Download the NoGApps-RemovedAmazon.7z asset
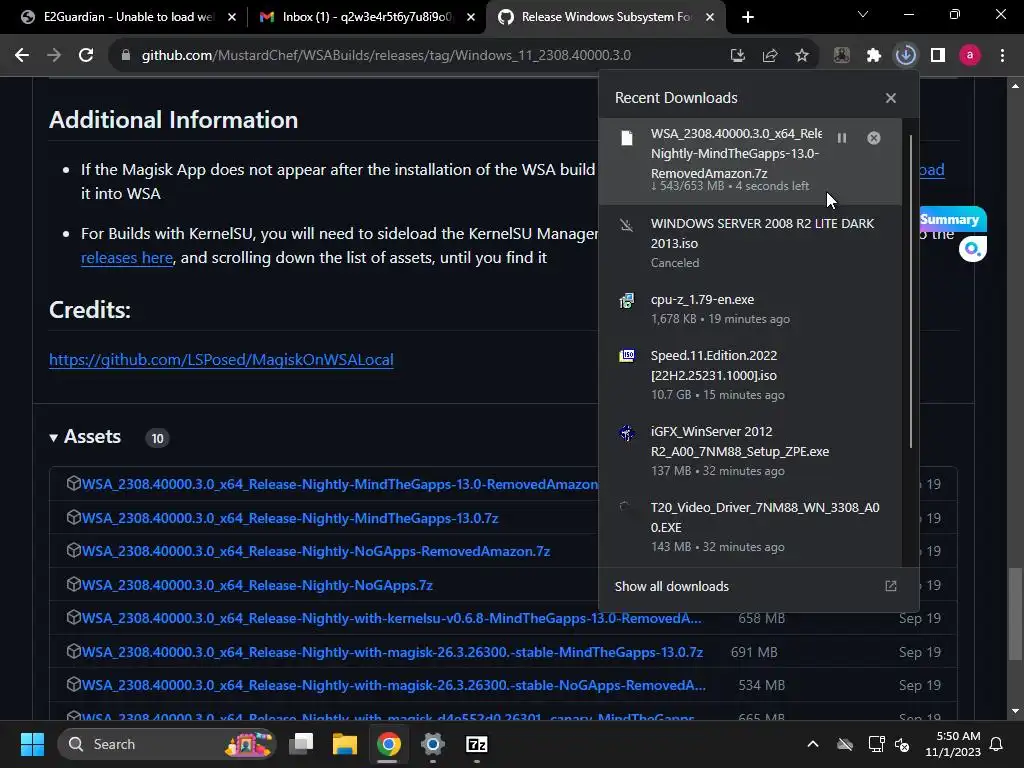This screenshot has width=1024, height=768. coord(316,551)
